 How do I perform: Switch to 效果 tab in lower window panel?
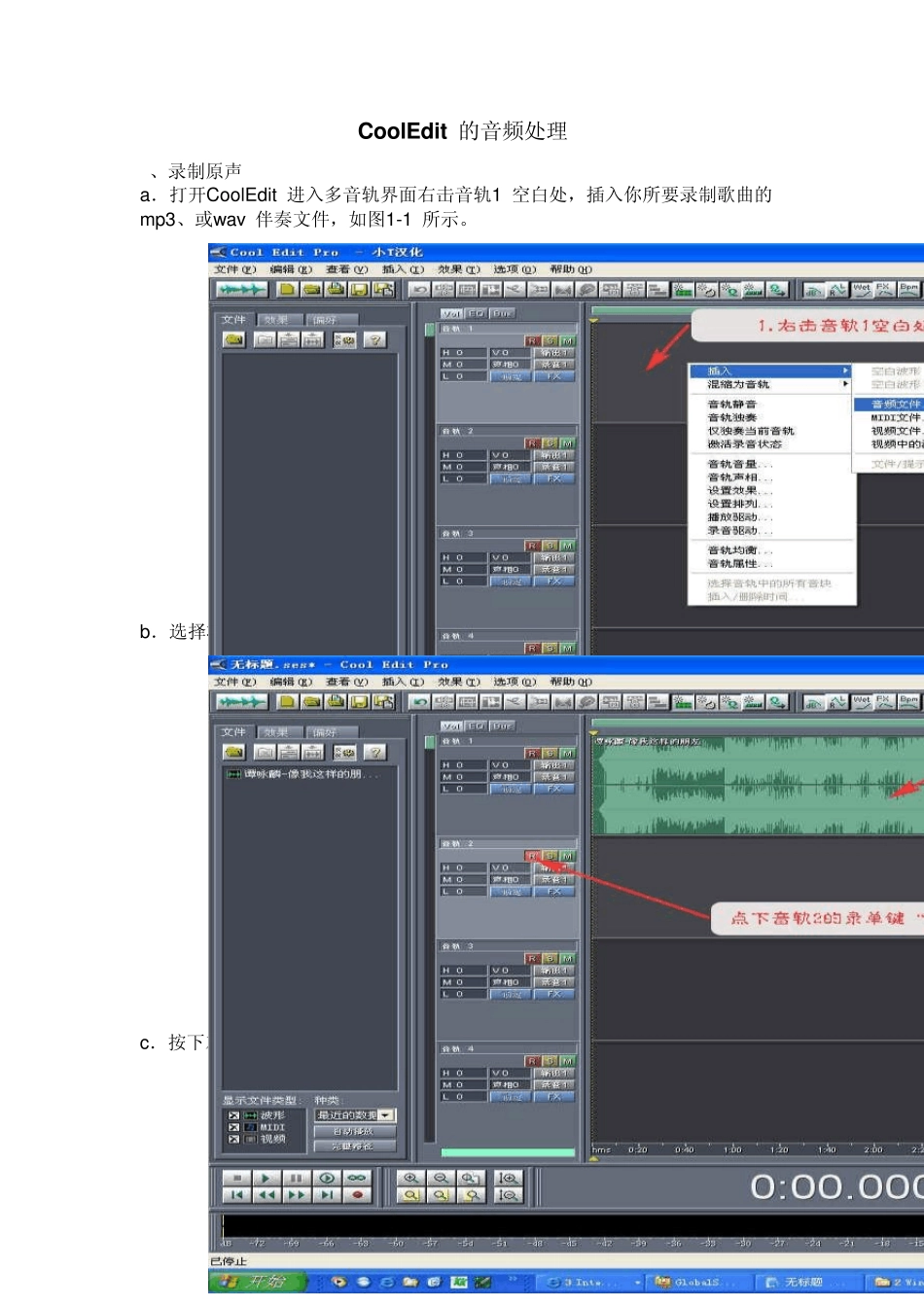277,732
